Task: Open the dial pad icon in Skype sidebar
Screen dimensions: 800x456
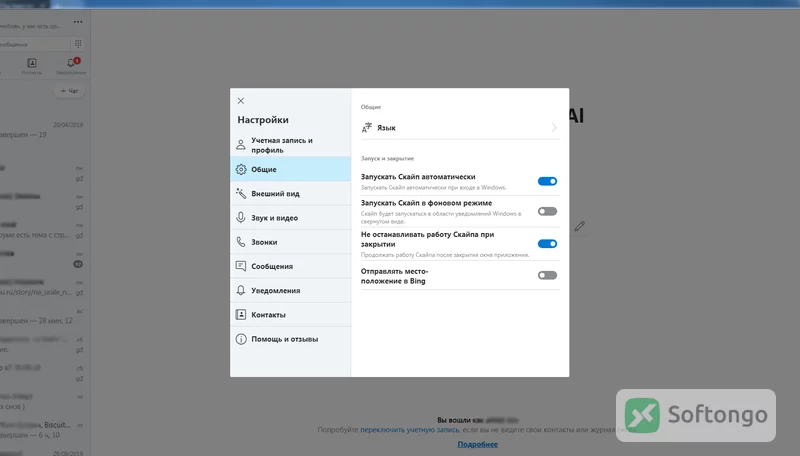Action: 78,44
